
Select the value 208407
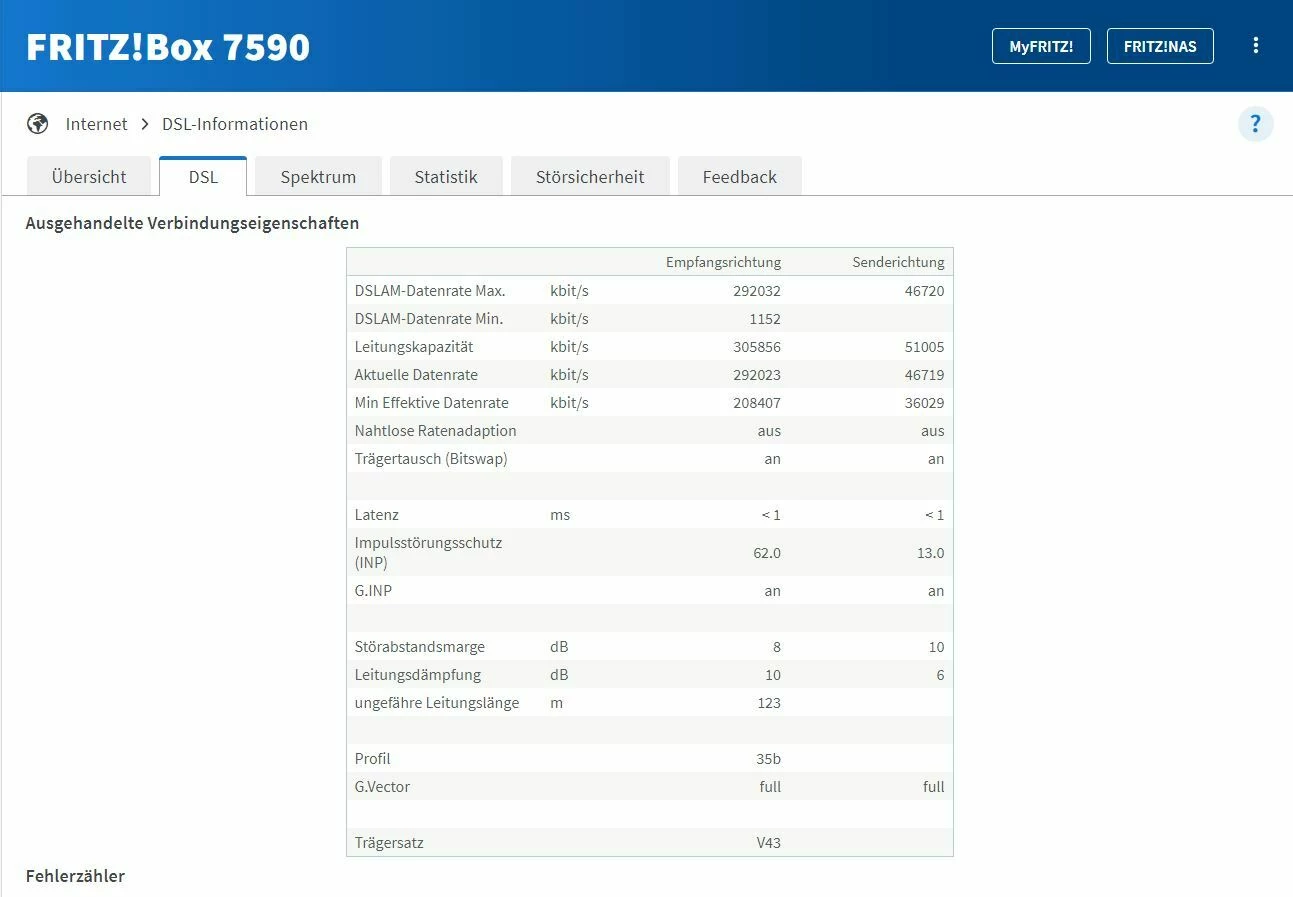(x=755, y=403)
